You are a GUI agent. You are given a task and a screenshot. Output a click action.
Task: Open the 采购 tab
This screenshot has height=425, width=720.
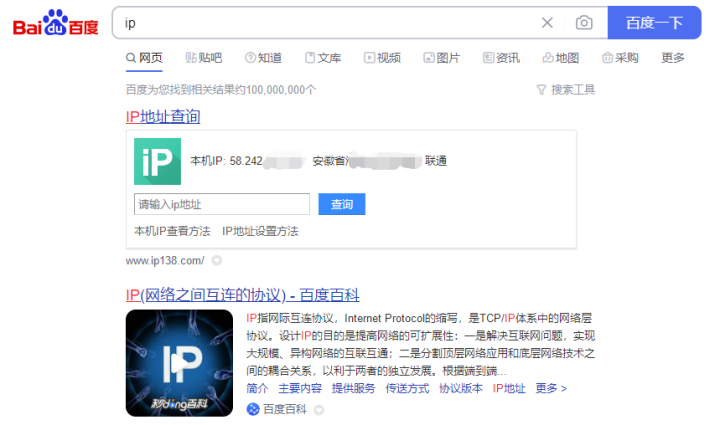tap(620, 58)
